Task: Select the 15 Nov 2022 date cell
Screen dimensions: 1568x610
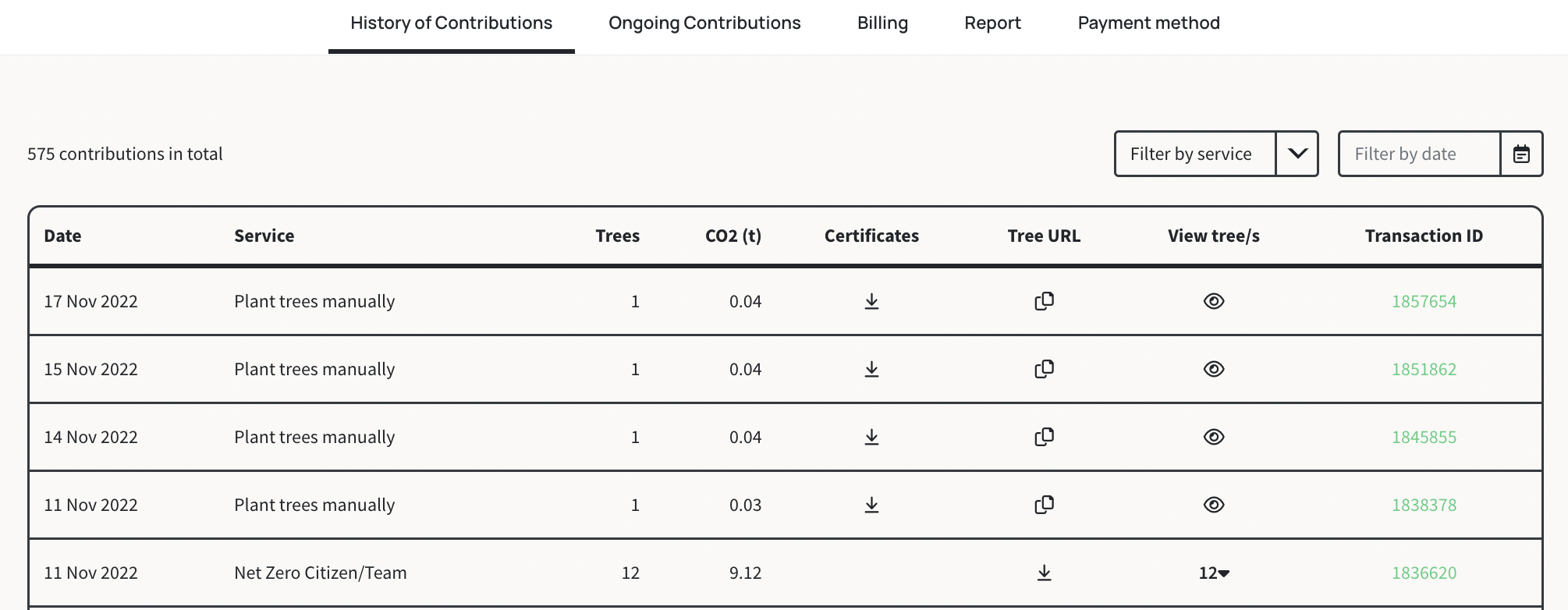Action: (x=90, y=369)
